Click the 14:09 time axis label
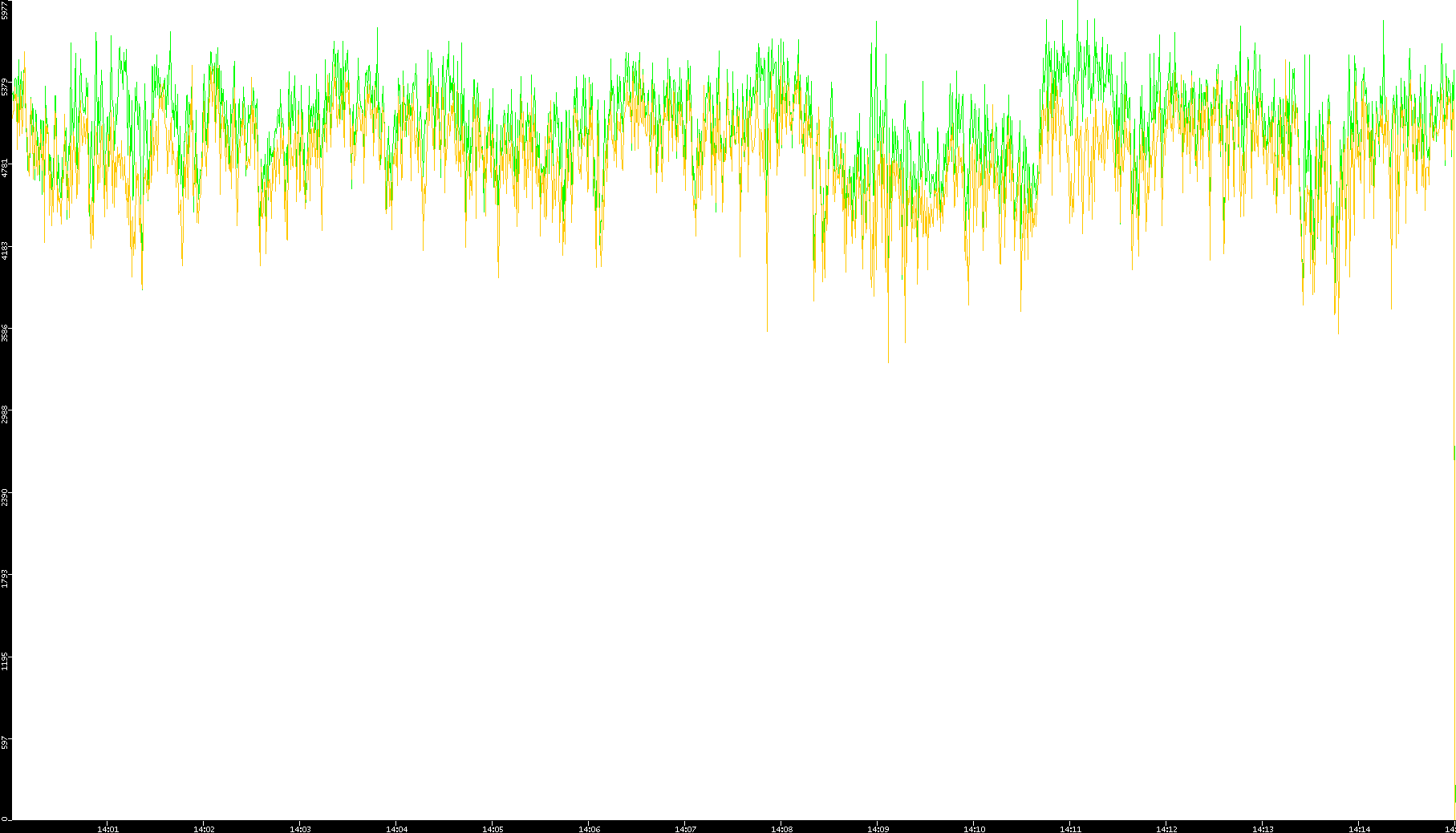This screenshot has width=1456, height=833. tap(878, 829)
